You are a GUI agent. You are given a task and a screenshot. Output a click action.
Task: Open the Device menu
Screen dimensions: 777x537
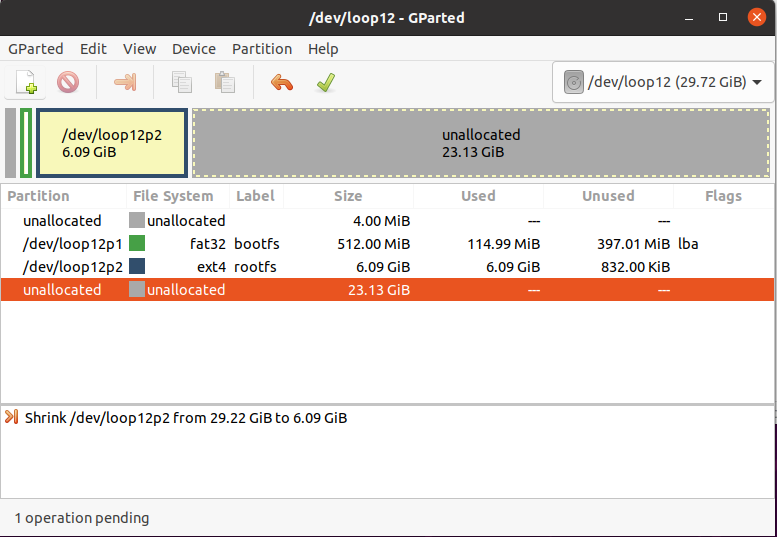(194, 49)
